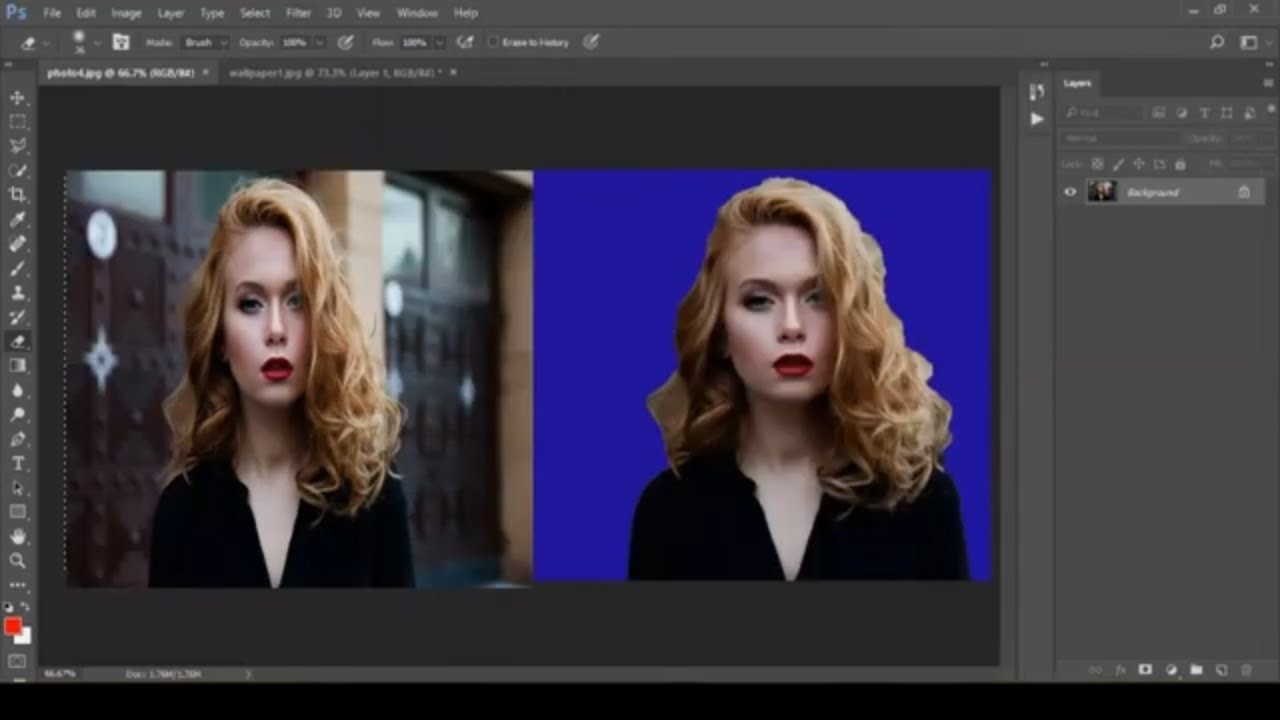Select the Blur tool
Viewport: 1280px width, 720px height.
[17, 390]
